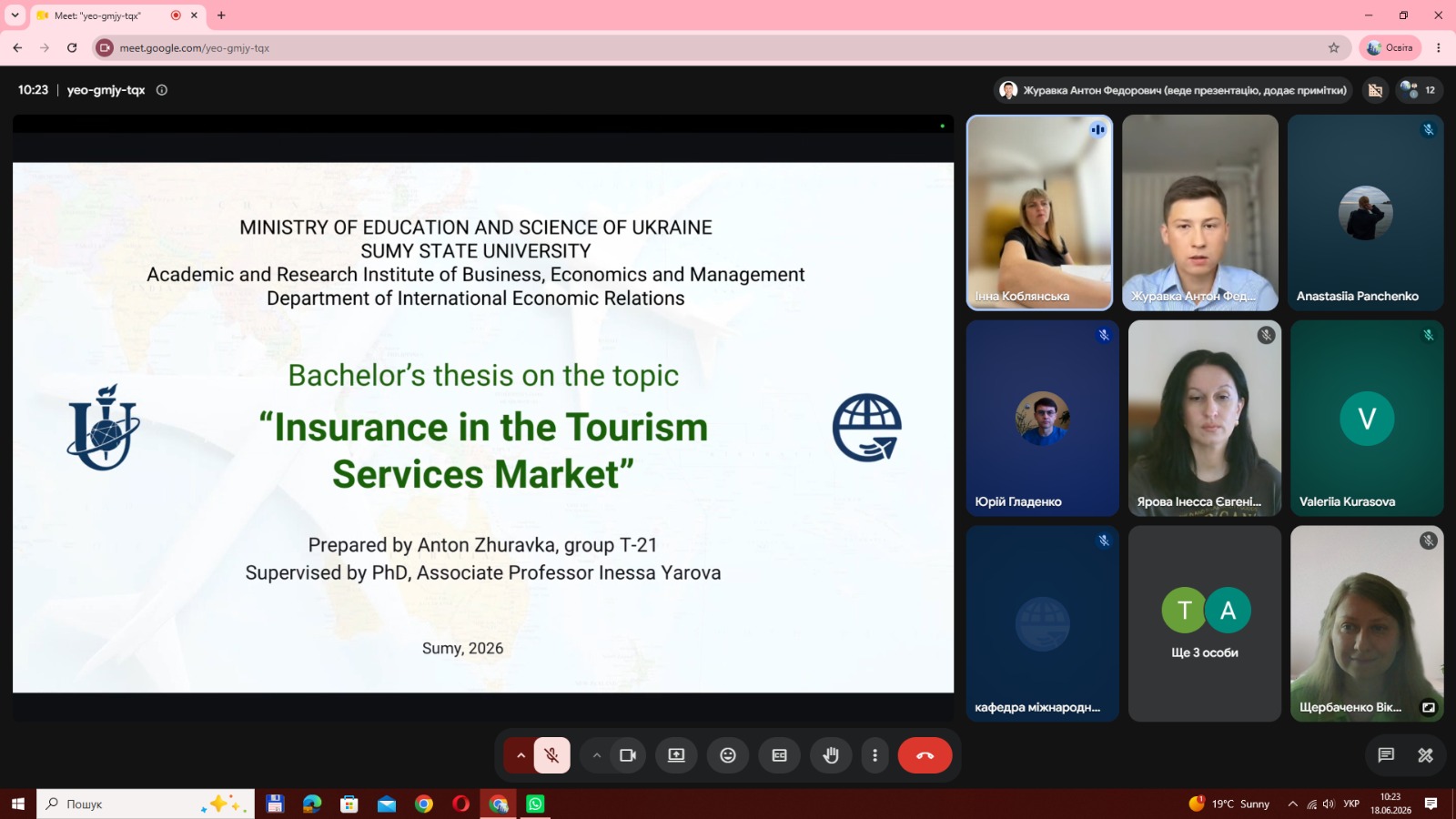Leave the call with red button
Screen dimensions: 1456x819
click(x=925, y=755)
